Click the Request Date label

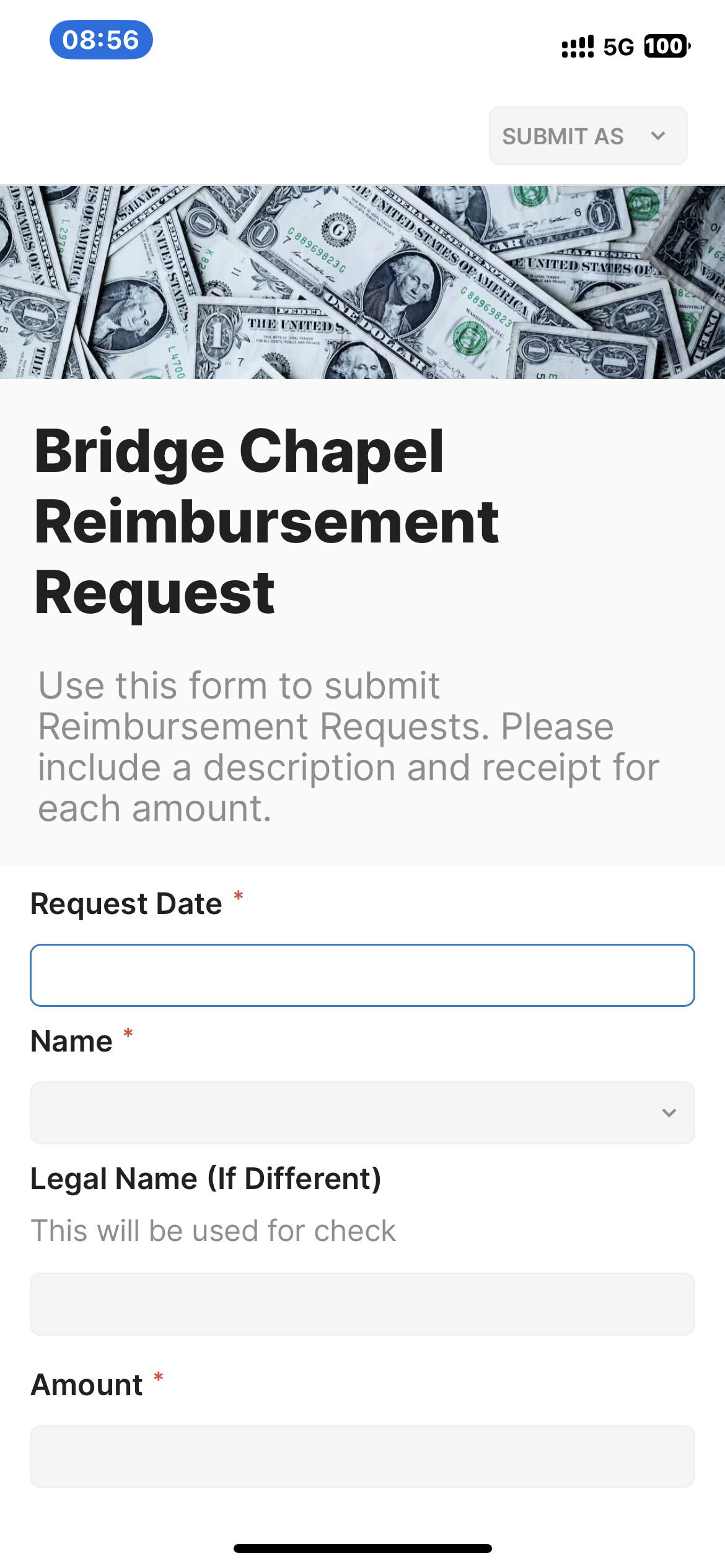(x=126, y=904)
